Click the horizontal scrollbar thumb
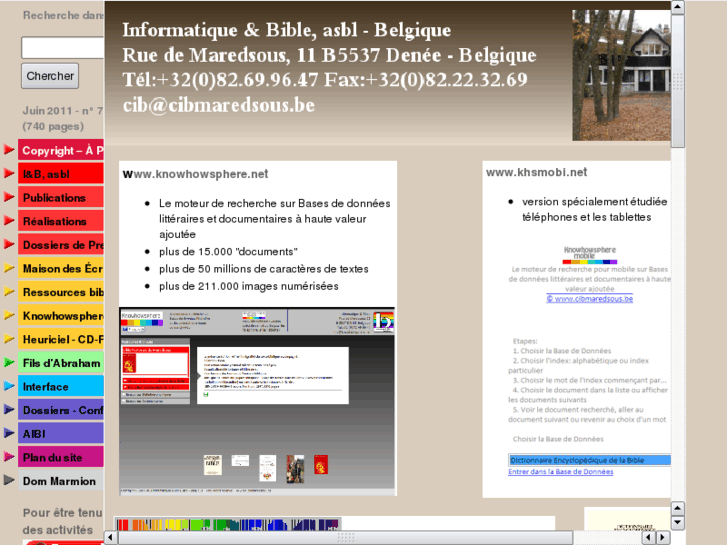 345,538
